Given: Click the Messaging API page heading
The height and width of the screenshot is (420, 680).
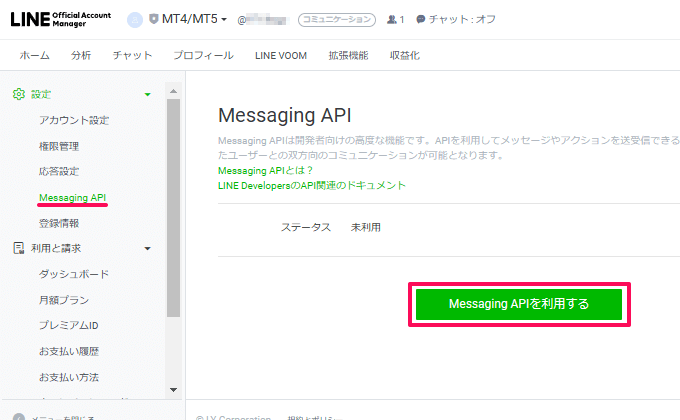Looking at the screenshot, I should [x=284, y=115].
